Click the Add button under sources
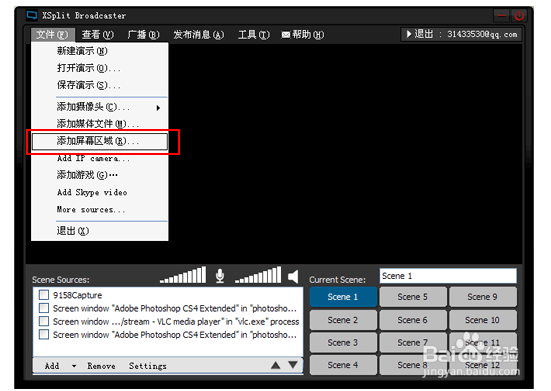 tap(52, 366)
